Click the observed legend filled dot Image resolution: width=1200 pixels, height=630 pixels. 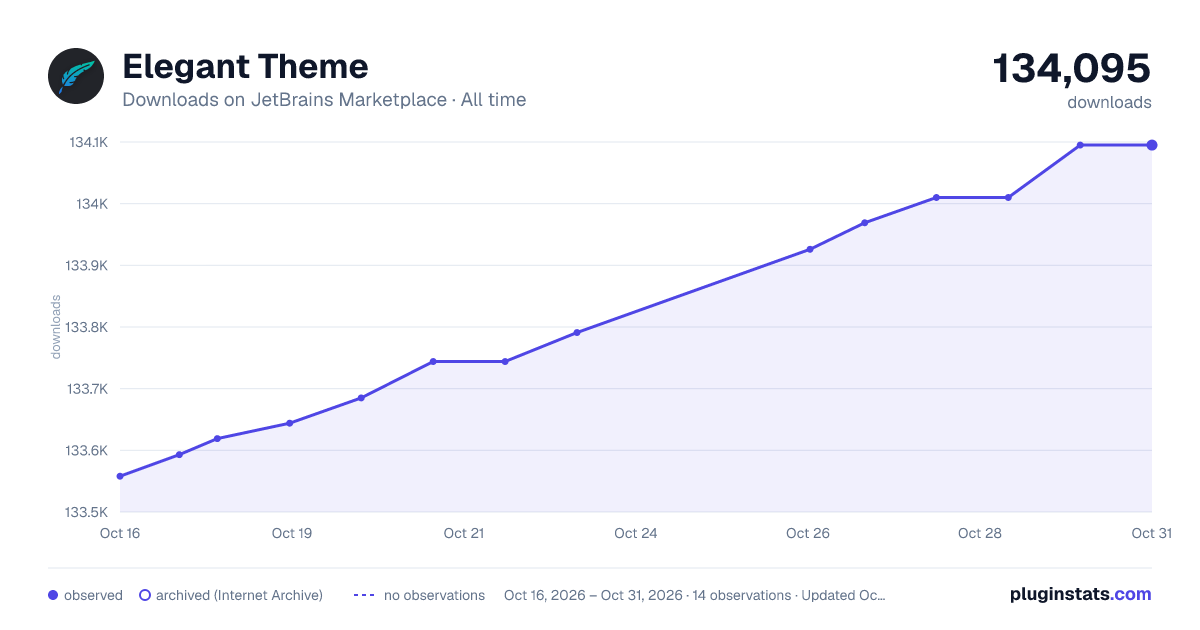point(53,595)
